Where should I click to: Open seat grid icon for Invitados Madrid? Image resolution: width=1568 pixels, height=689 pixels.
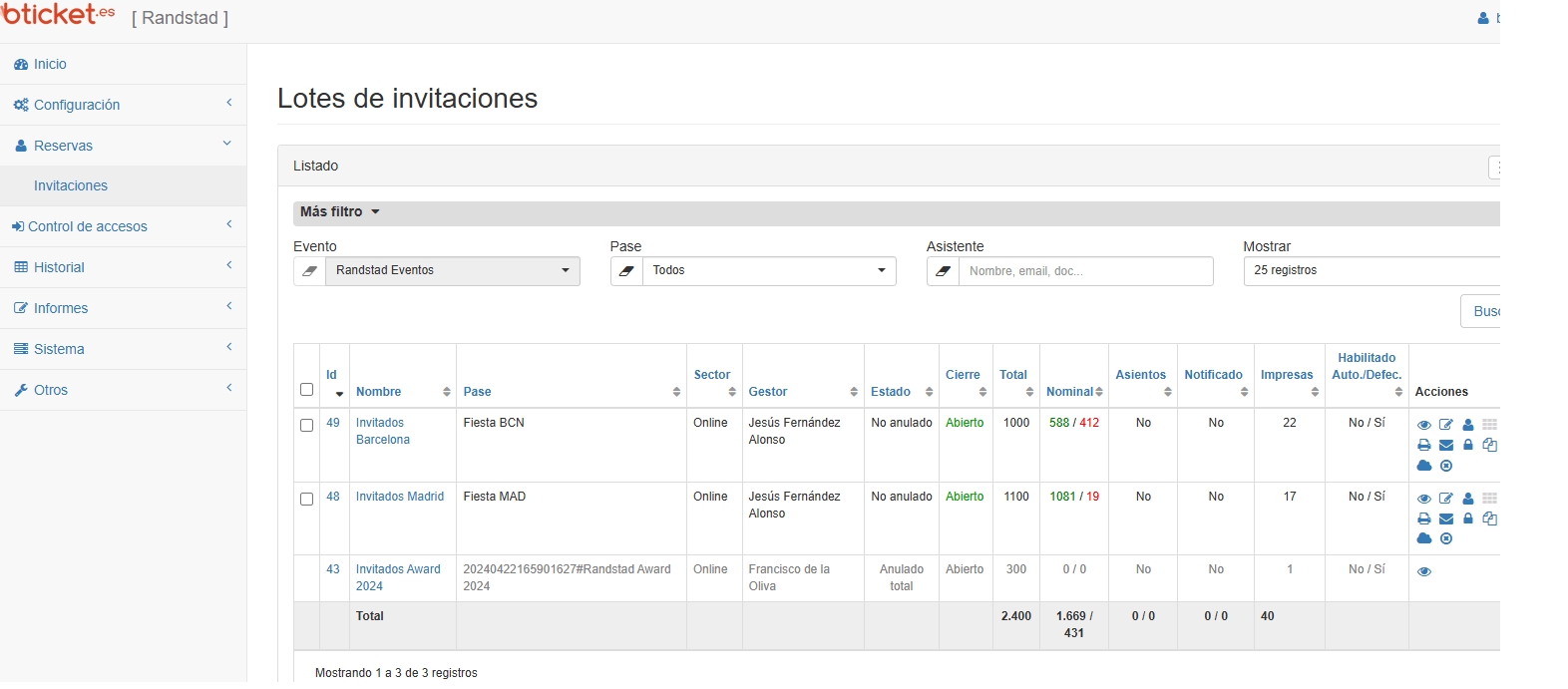pos(1490,499)
